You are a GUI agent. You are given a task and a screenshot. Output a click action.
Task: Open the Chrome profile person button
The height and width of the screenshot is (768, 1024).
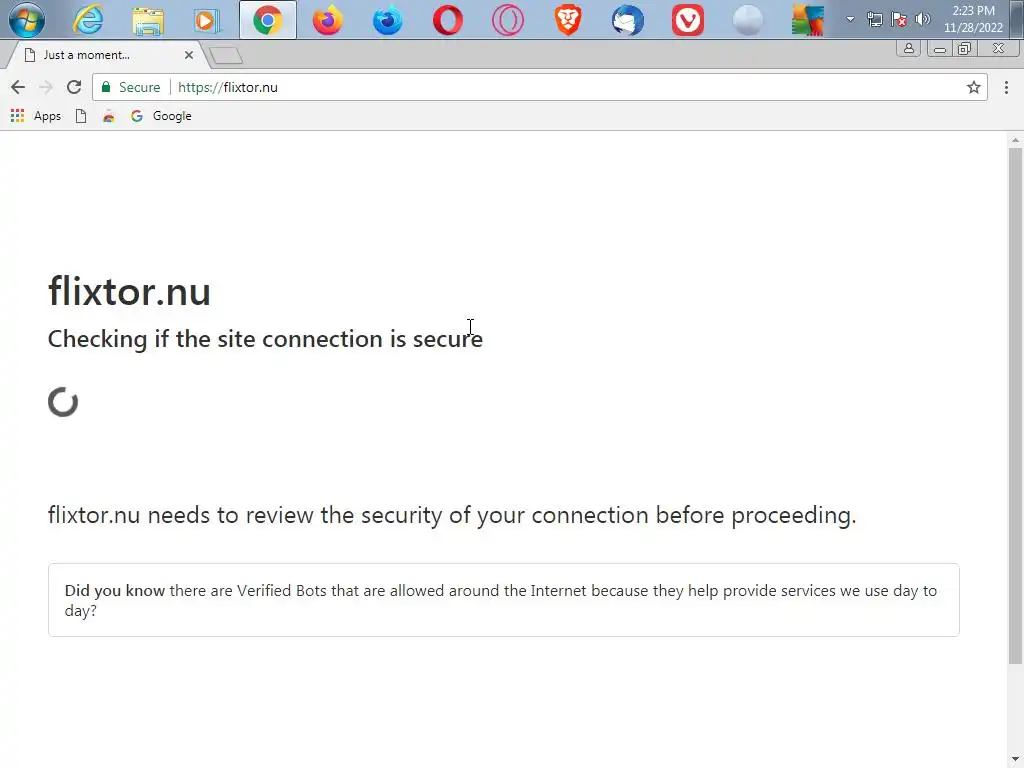(908, 48)
